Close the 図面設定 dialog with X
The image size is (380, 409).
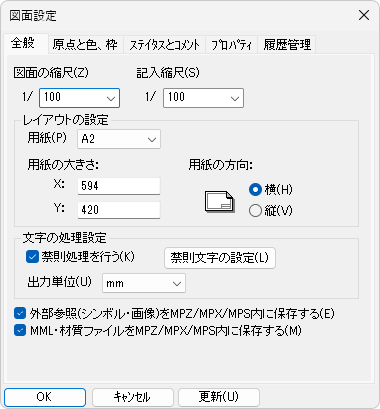[364, 15]
